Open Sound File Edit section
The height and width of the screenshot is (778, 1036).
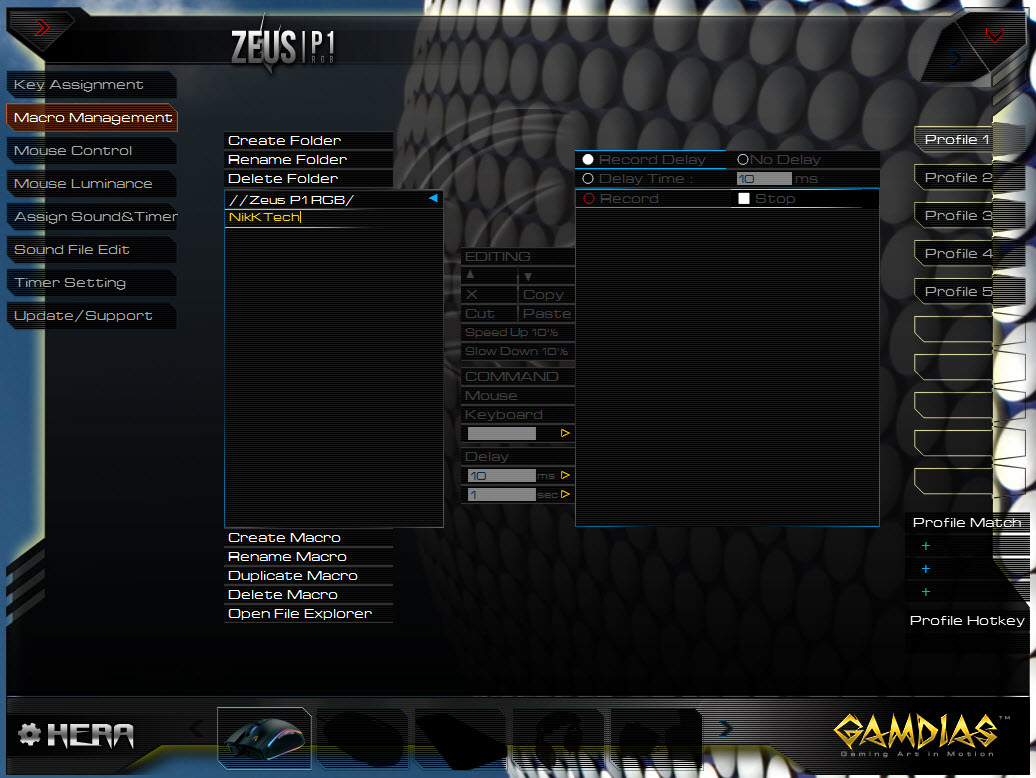(91, 250)
